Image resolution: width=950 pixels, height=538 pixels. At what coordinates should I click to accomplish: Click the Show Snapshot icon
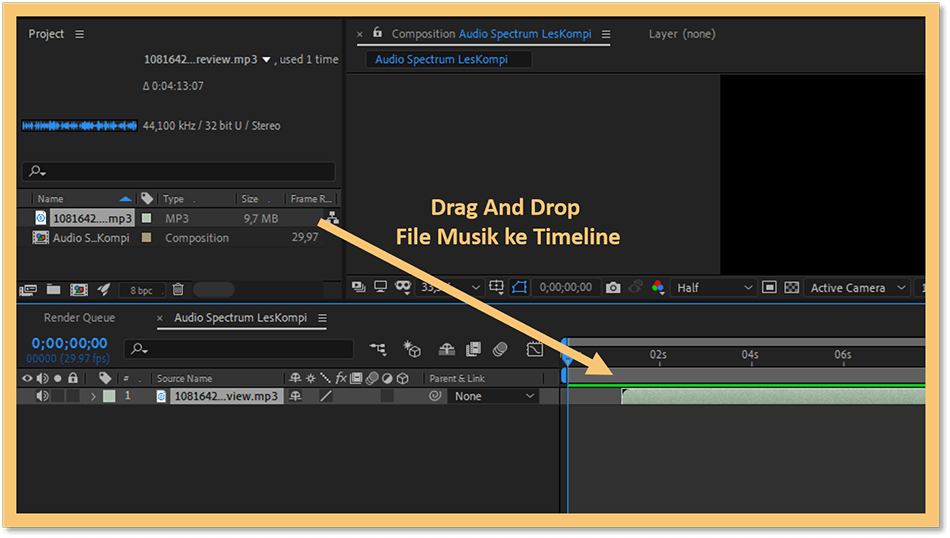coord(636,287)
